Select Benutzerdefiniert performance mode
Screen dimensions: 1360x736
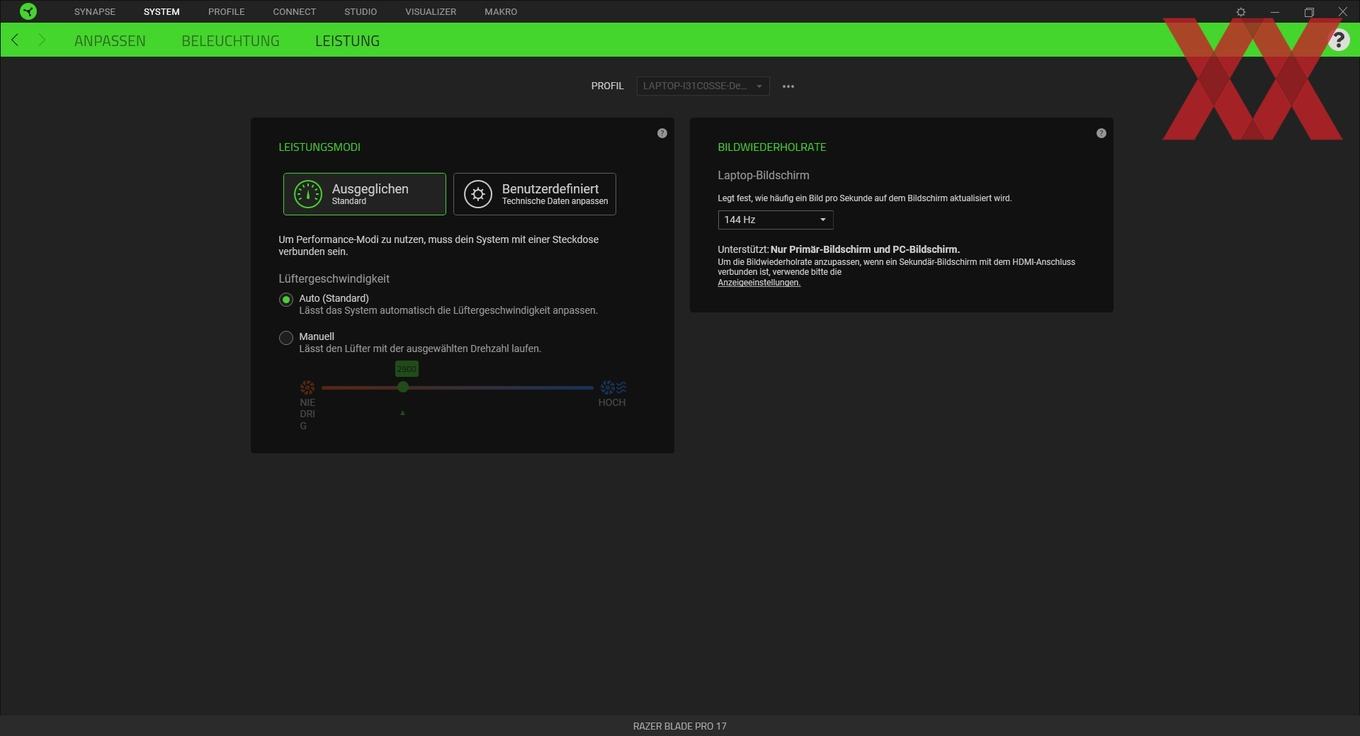[534, 194]
